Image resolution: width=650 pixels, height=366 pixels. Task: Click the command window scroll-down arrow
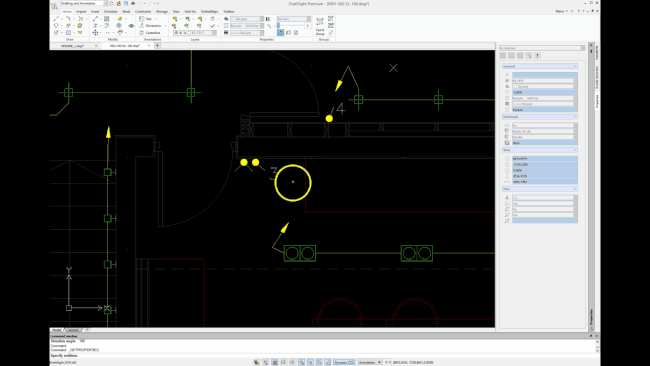597,351
